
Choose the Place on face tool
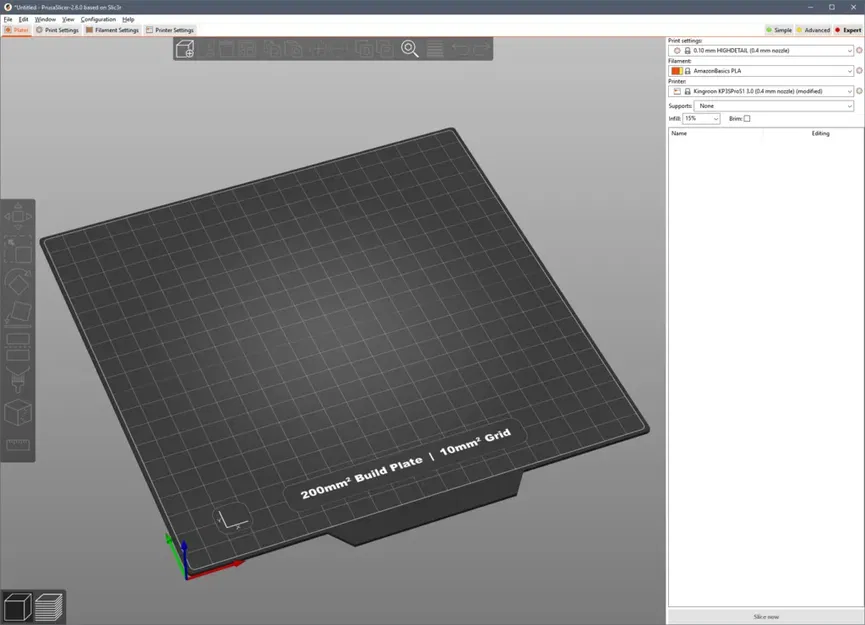[x=18, y=314]
